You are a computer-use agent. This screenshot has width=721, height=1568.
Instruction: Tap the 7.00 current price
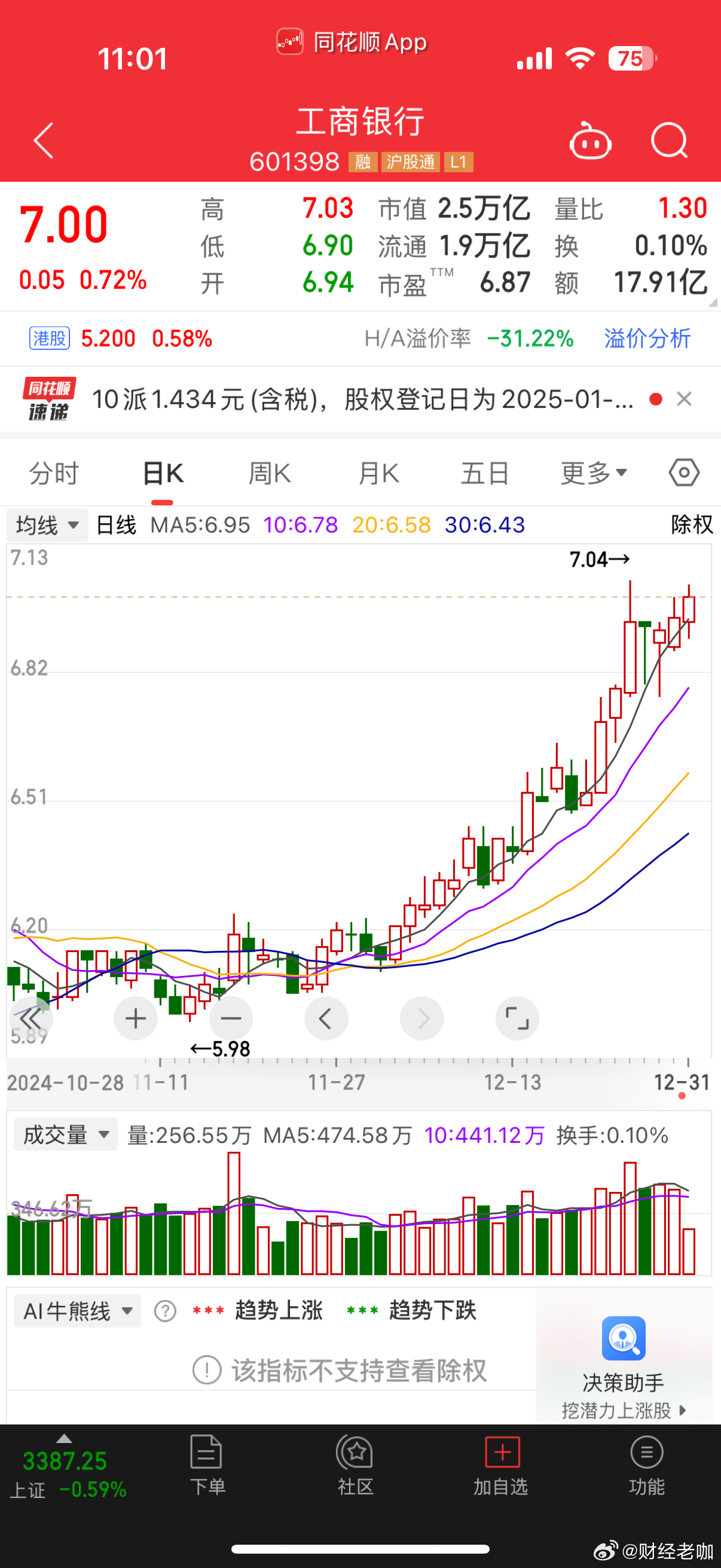(x=64, y=224)
